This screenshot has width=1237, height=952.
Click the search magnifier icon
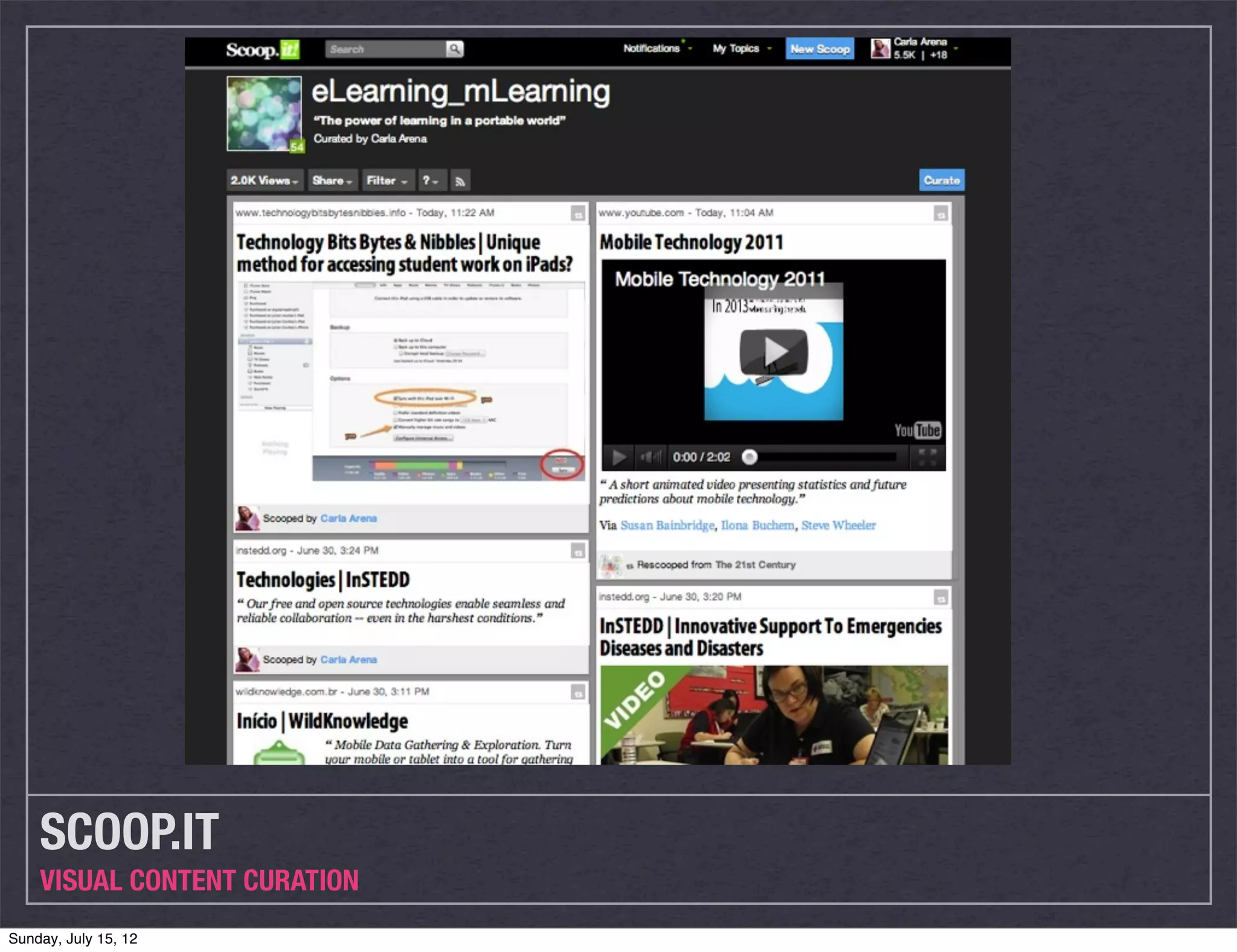454,49
